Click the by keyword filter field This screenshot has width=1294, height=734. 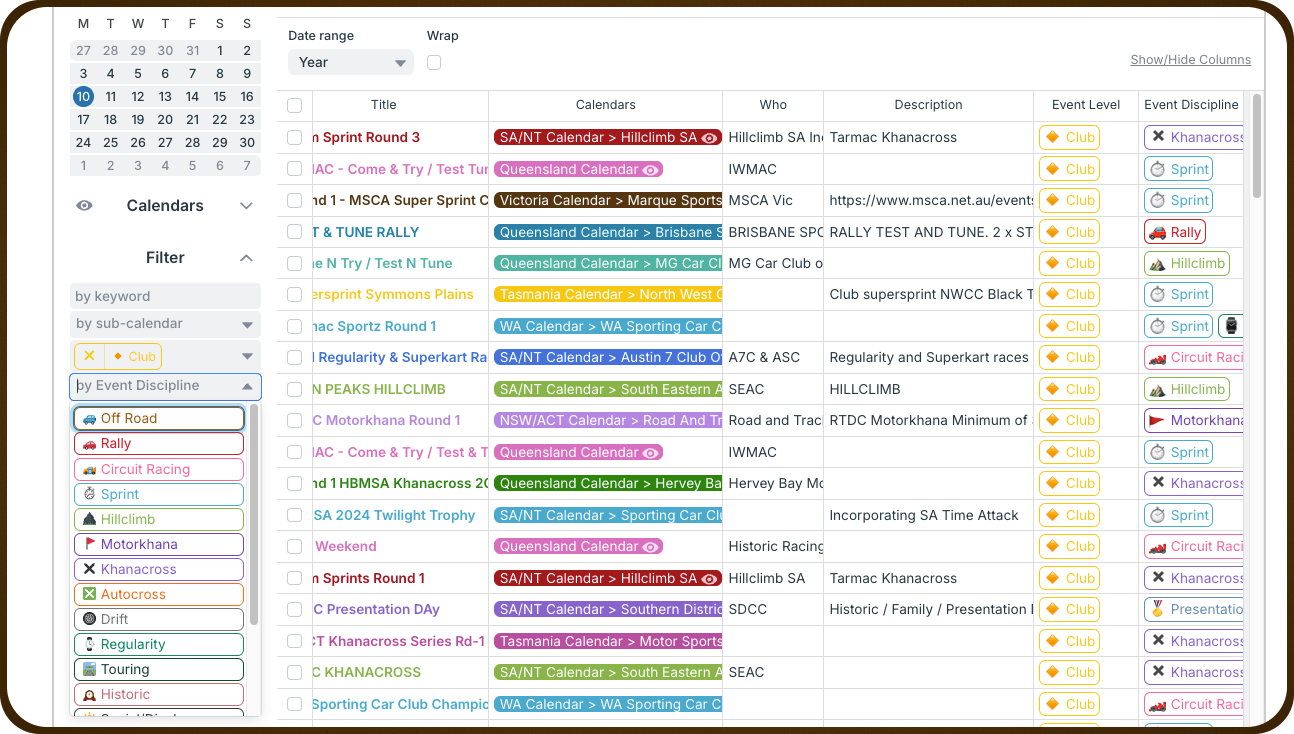[165, 296]
